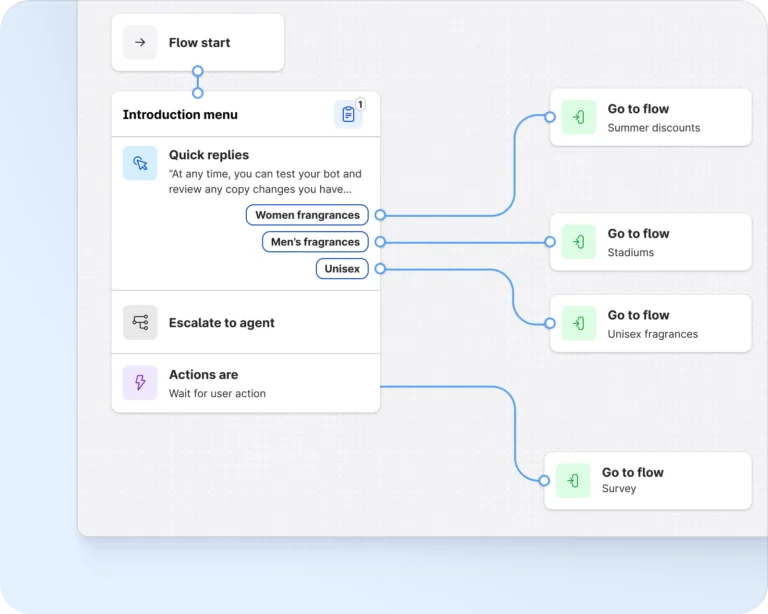The width and height of the screenshot is (768, 614).
Task: Open the Go to flow Survey node
Action: (660, 481)
